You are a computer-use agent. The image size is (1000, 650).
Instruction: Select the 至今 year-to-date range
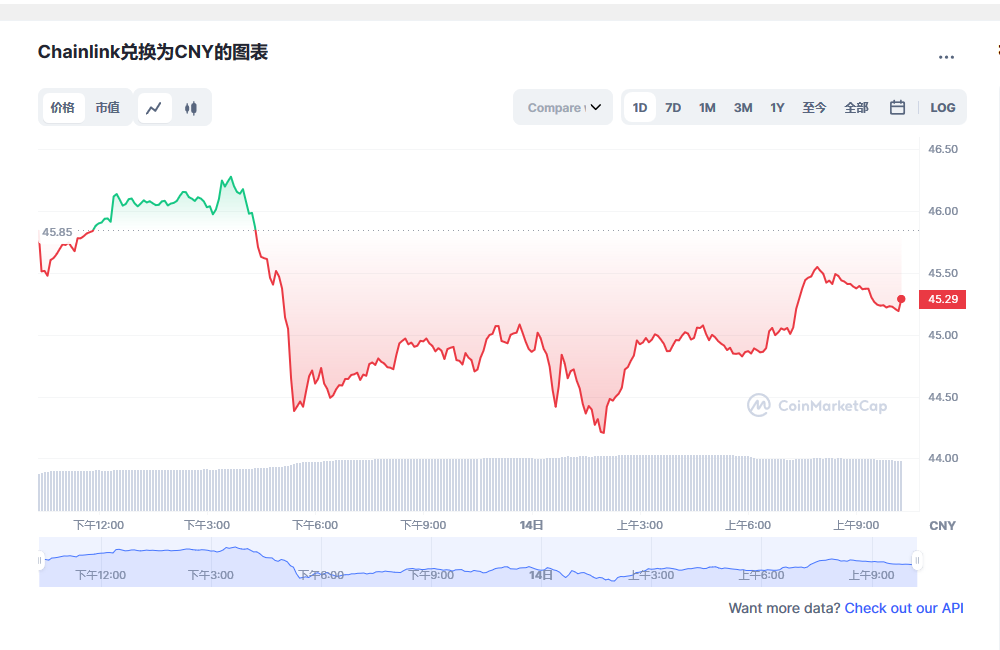(814, 107)
